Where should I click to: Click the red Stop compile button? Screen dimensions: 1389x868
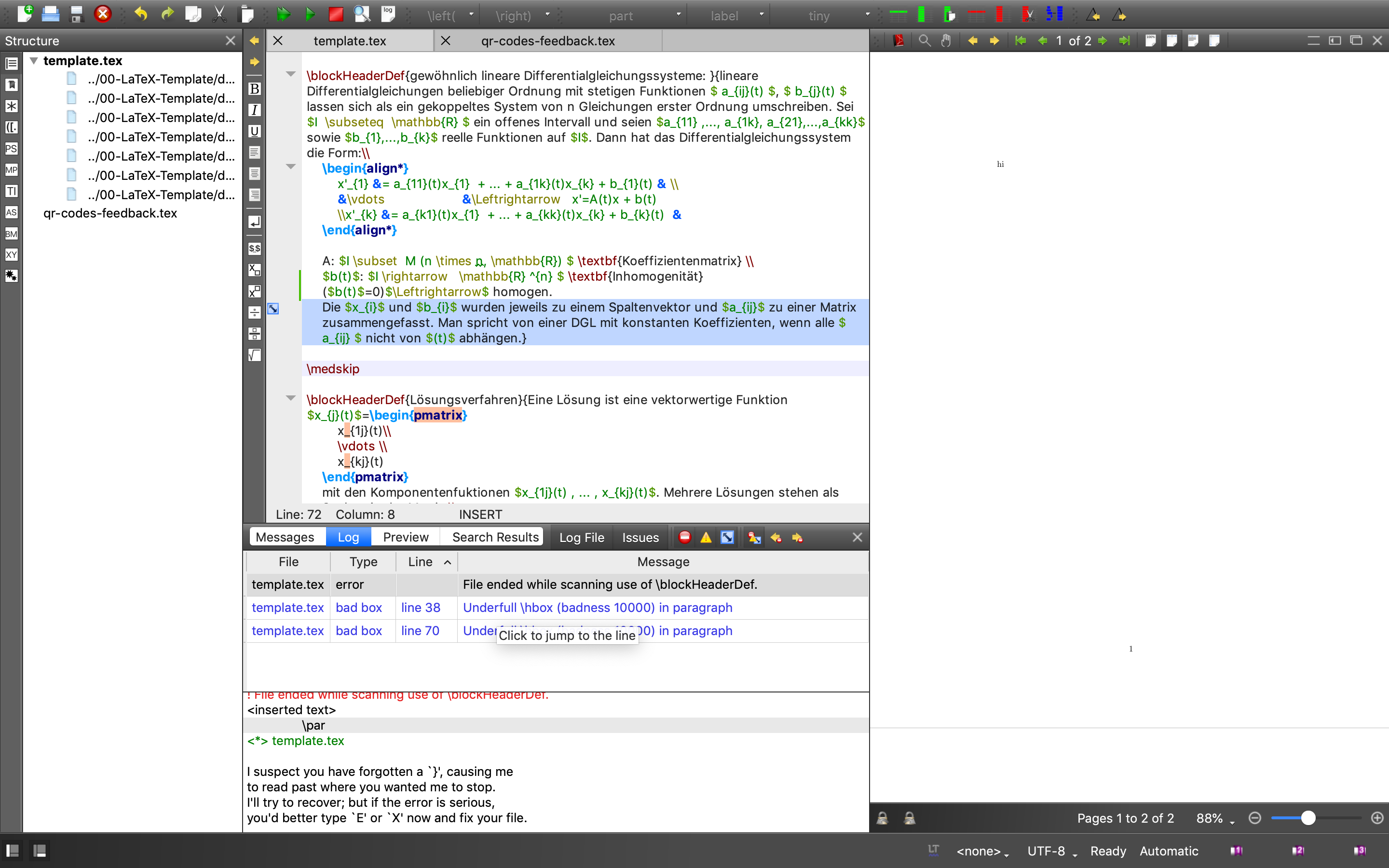[336, 14]
